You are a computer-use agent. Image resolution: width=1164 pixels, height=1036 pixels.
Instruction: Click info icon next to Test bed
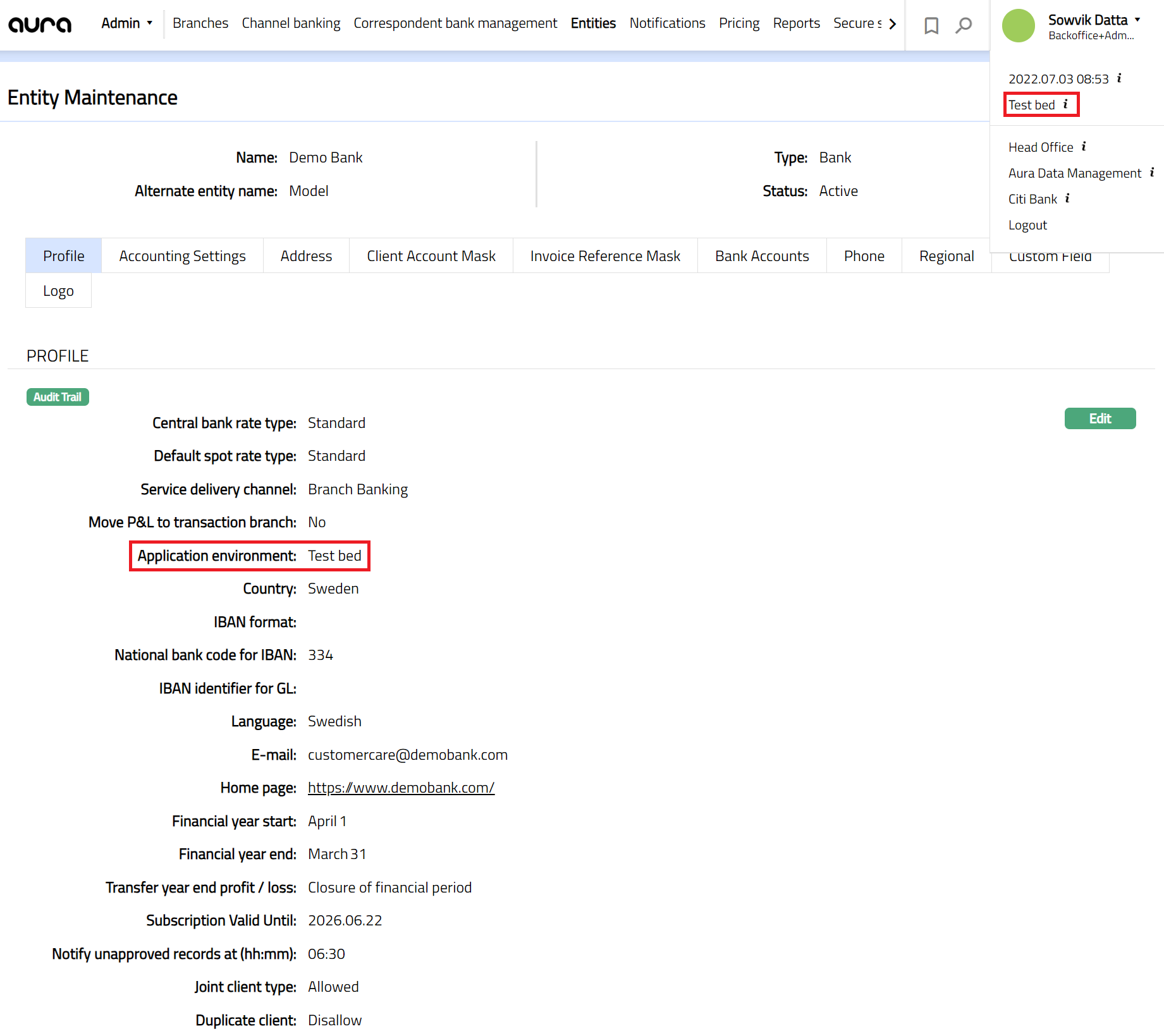(x=1066, y=104)
